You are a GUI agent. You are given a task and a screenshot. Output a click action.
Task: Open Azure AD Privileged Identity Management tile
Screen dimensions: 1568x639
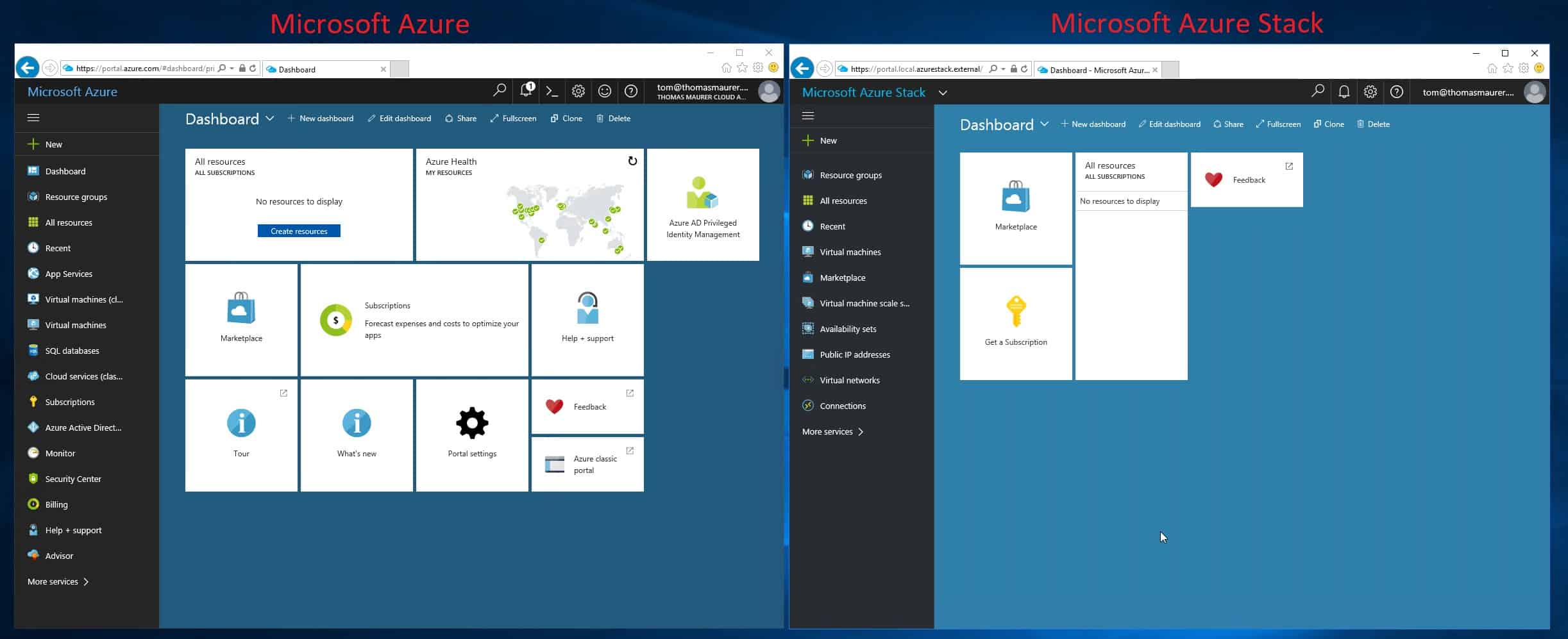[703, 204]
